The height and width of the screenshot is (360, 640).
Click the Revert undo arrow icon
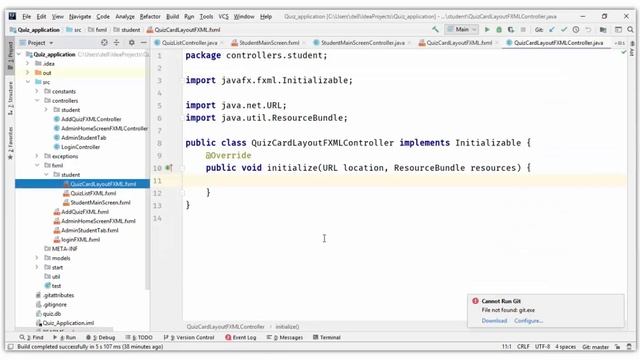(588, 29)
